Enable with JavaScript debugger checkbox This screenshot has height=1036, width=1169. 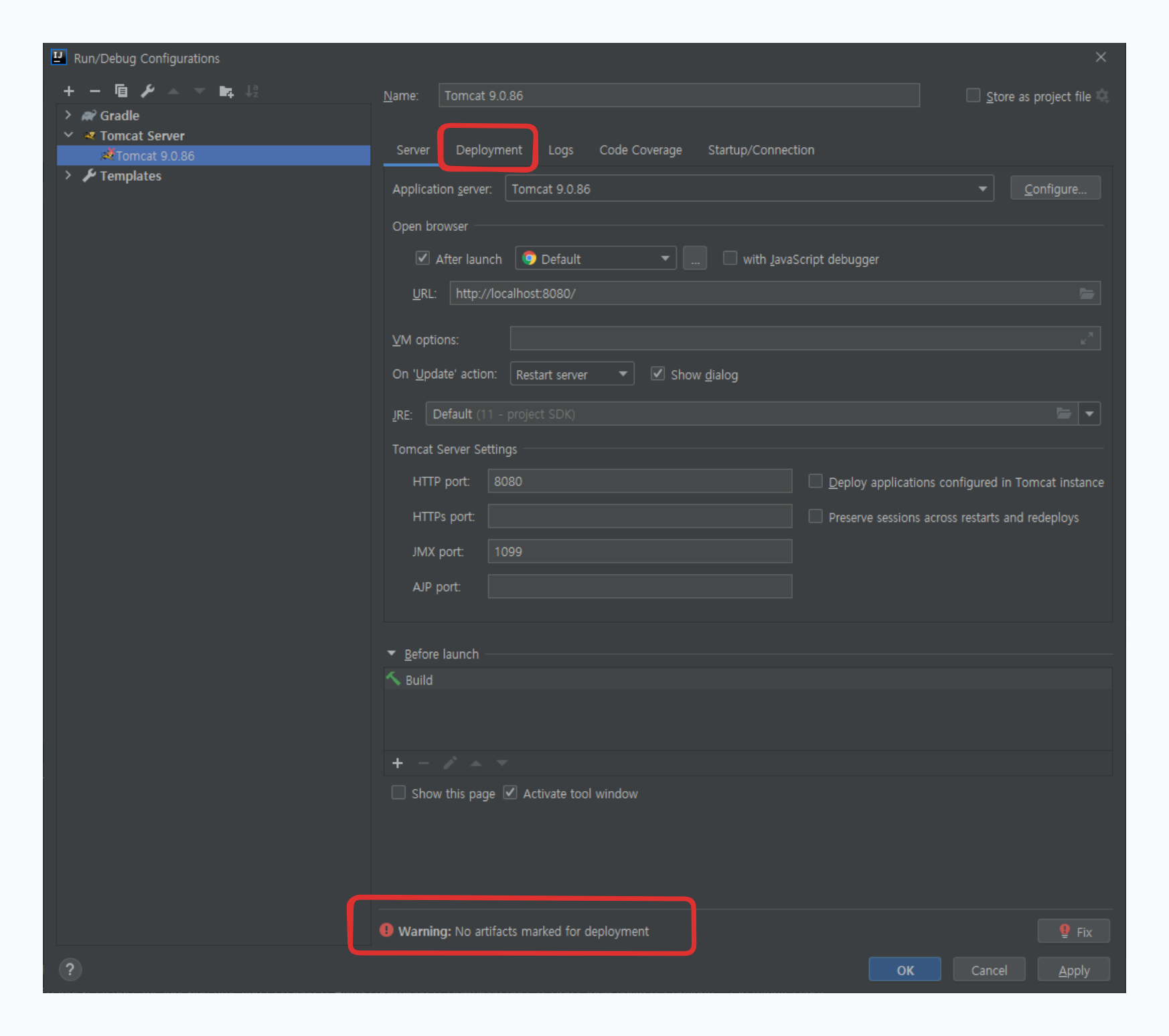(x=730, y=258)
